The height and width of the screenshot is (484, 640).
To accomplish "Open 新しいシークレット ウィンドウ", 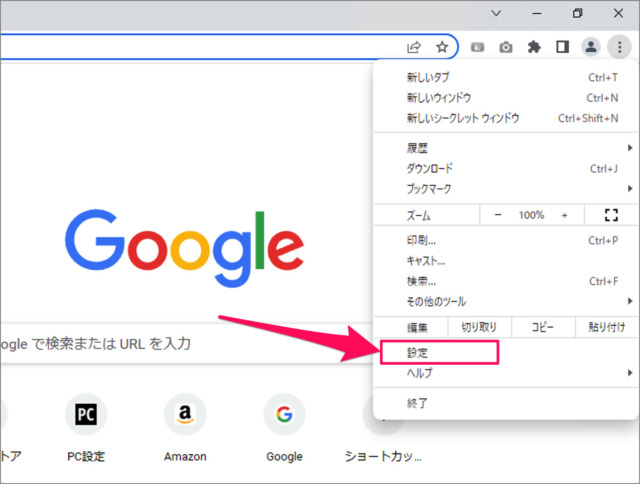I will coord(506,118).
